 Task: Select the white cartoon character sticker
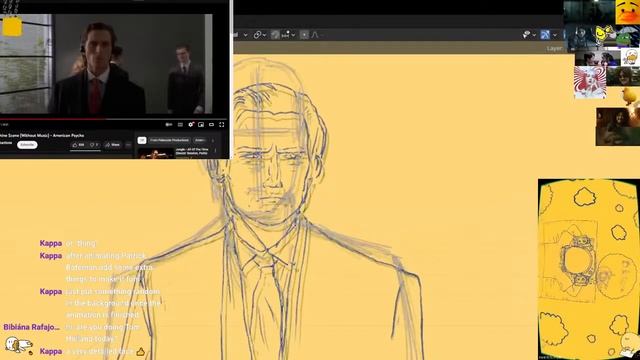pyautogui.click(x=630, y=58)
